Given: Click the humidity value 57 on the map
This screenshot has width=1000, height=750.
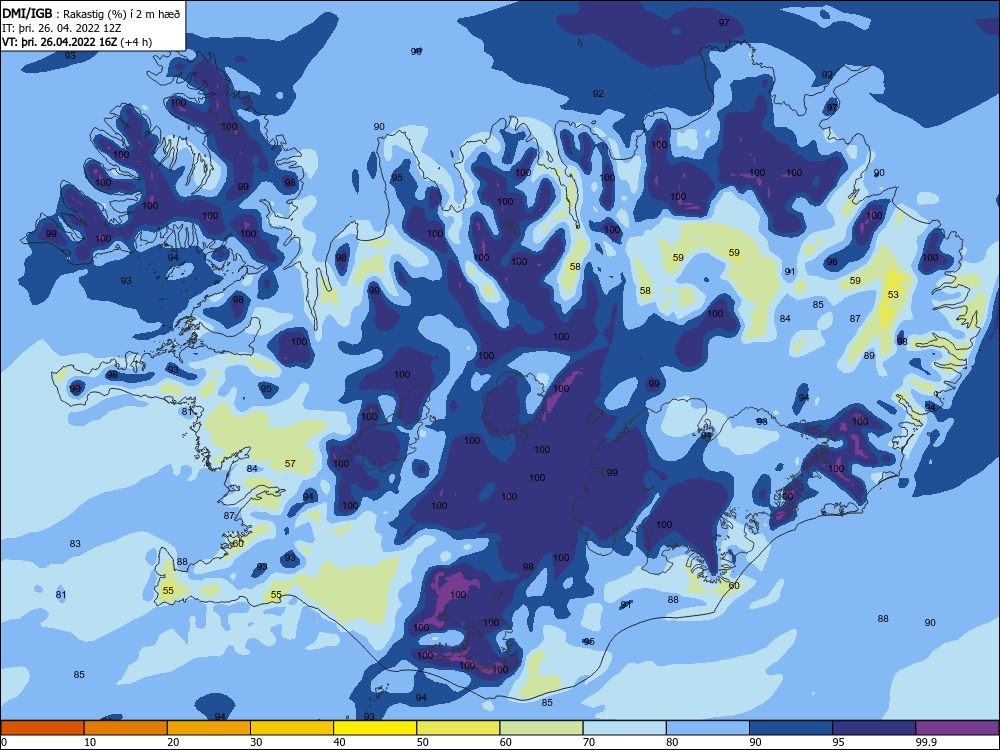Looking at the screenshot, I should tap(290, 464).
